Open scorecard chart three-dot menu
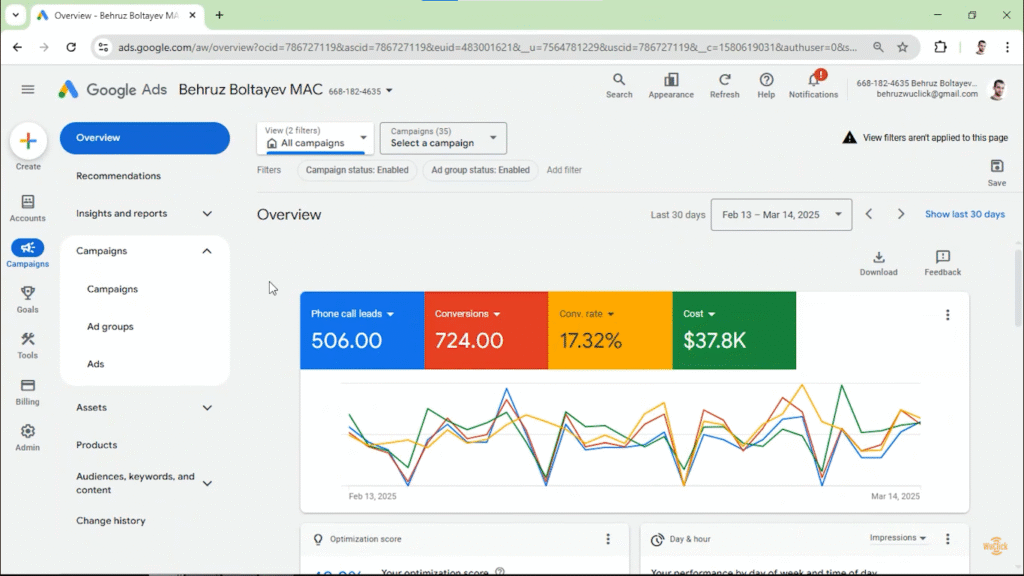The image size is (1024, 576). pyautogui.click(x=948, y=315)
